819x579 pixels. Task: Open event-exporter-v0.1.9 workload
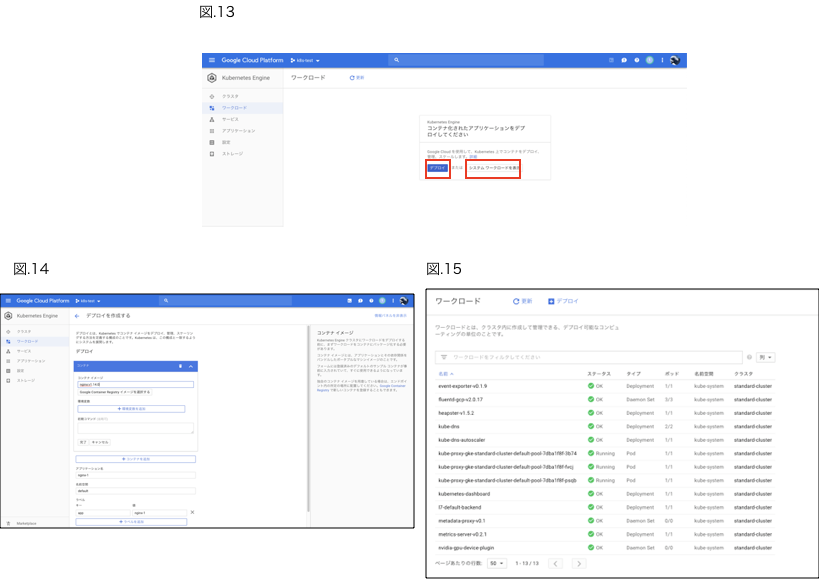463,386
